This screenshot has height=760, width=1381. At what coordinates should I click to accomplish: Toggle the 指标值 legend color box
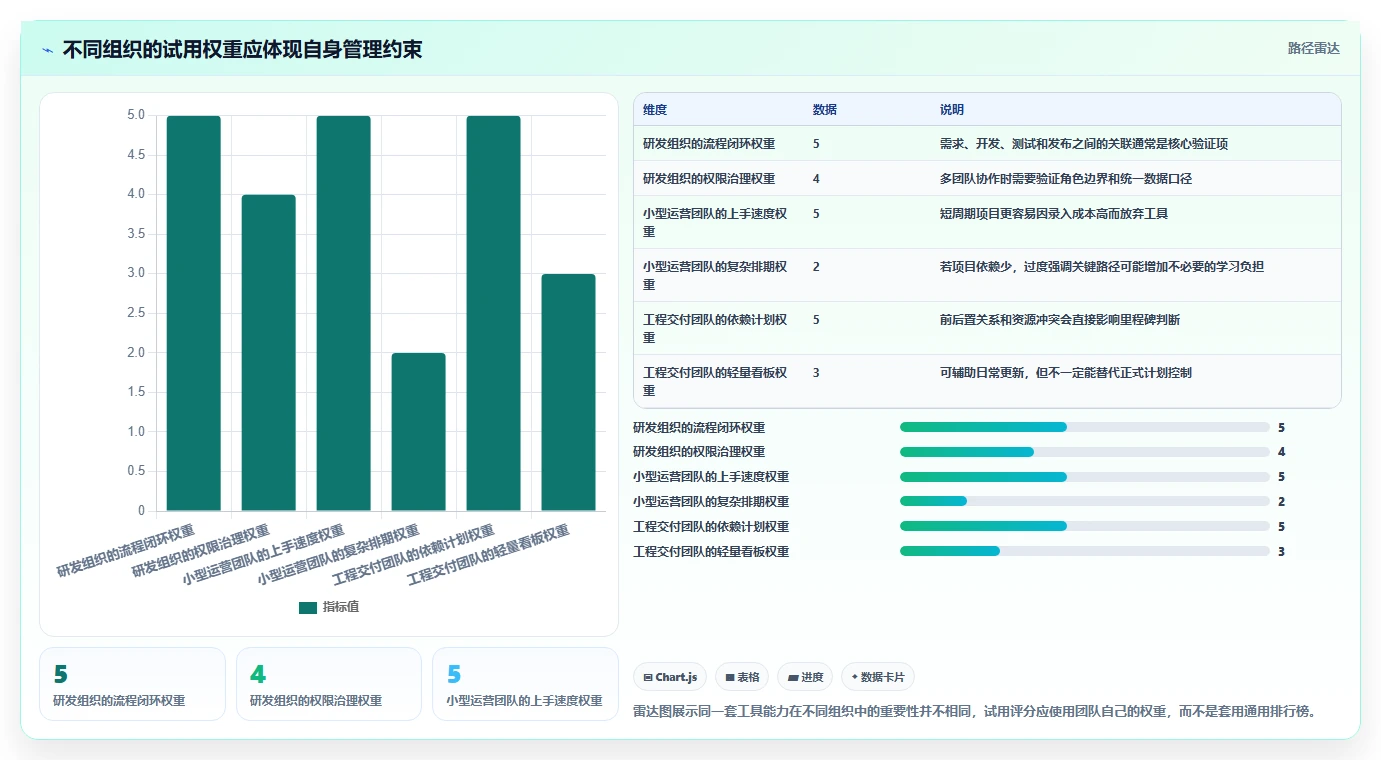point(308,607)
